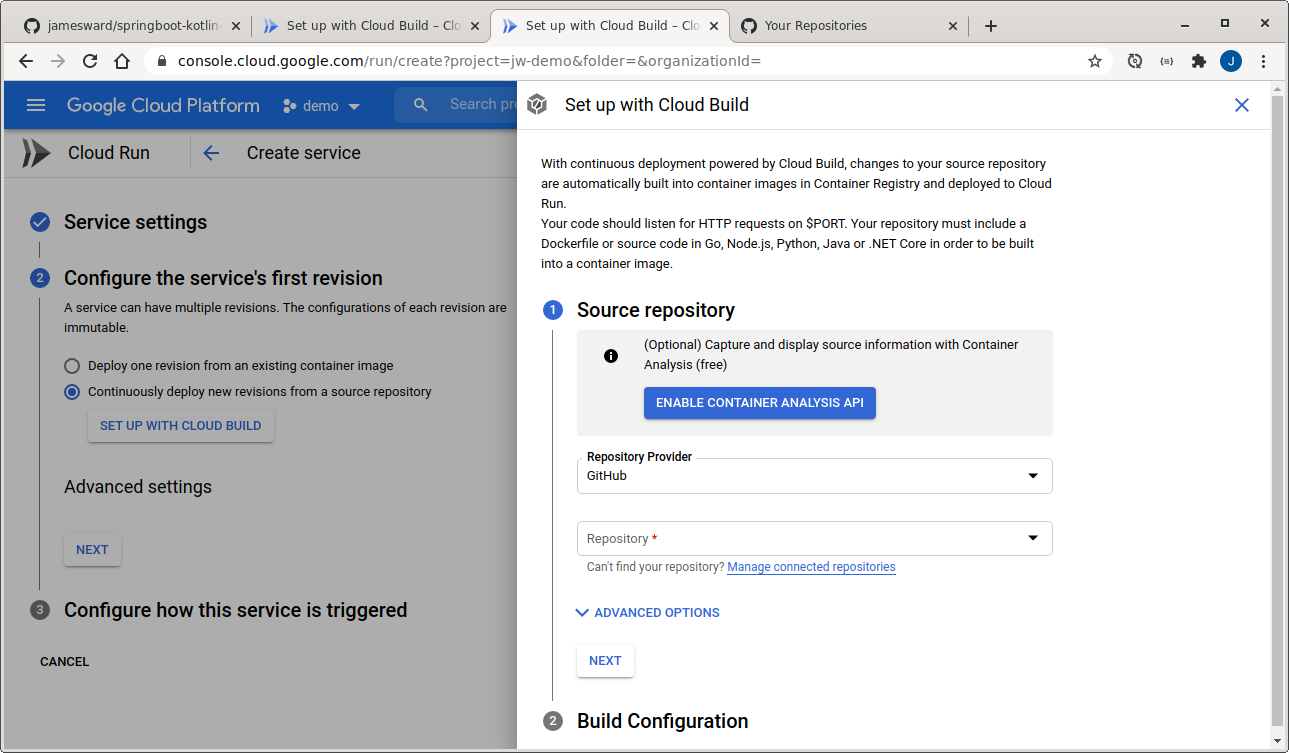
Task: Open the demo project selector dropdown
Action: click(x=321, y=106)
